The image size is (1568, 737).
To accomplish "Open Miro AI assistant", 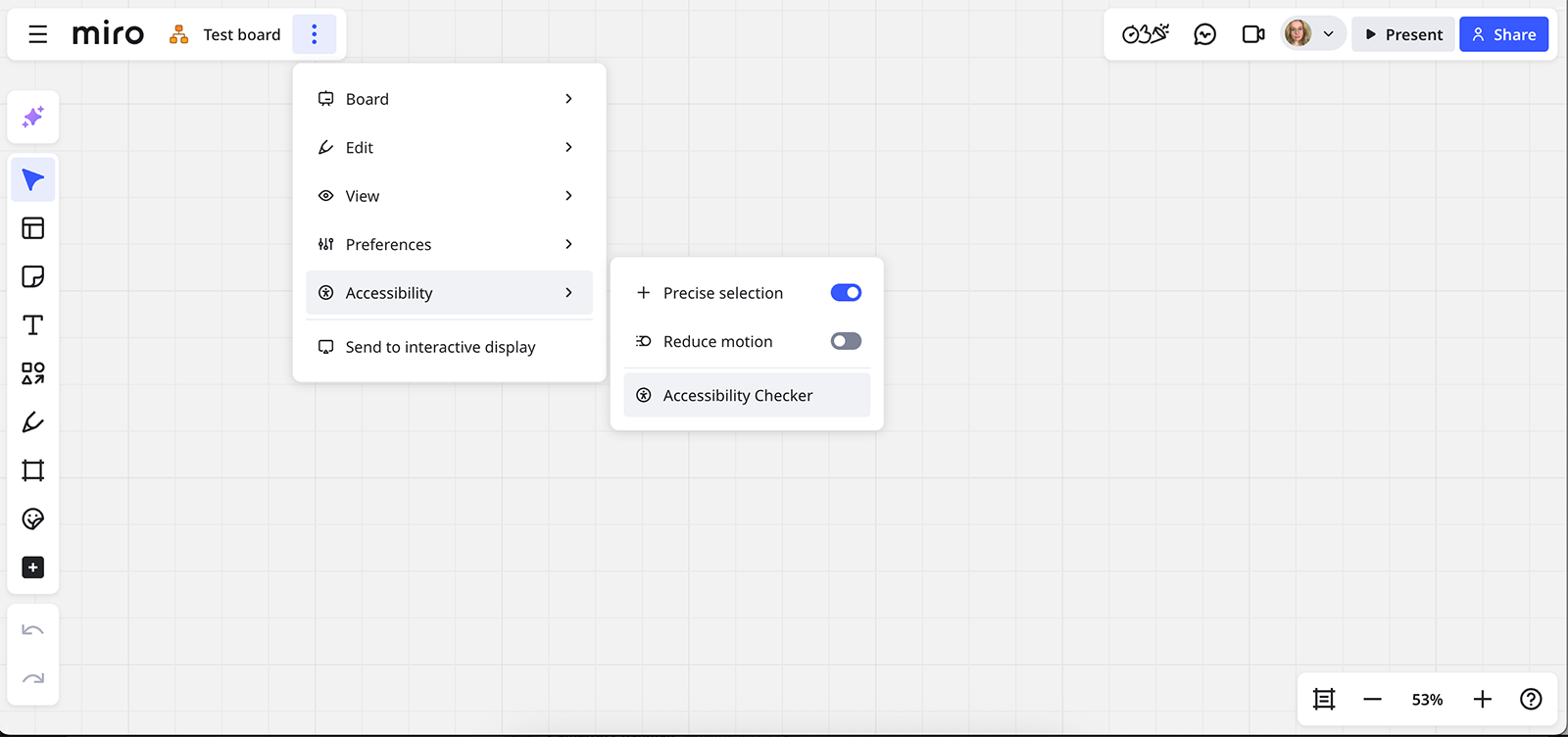I will (32, 117).
